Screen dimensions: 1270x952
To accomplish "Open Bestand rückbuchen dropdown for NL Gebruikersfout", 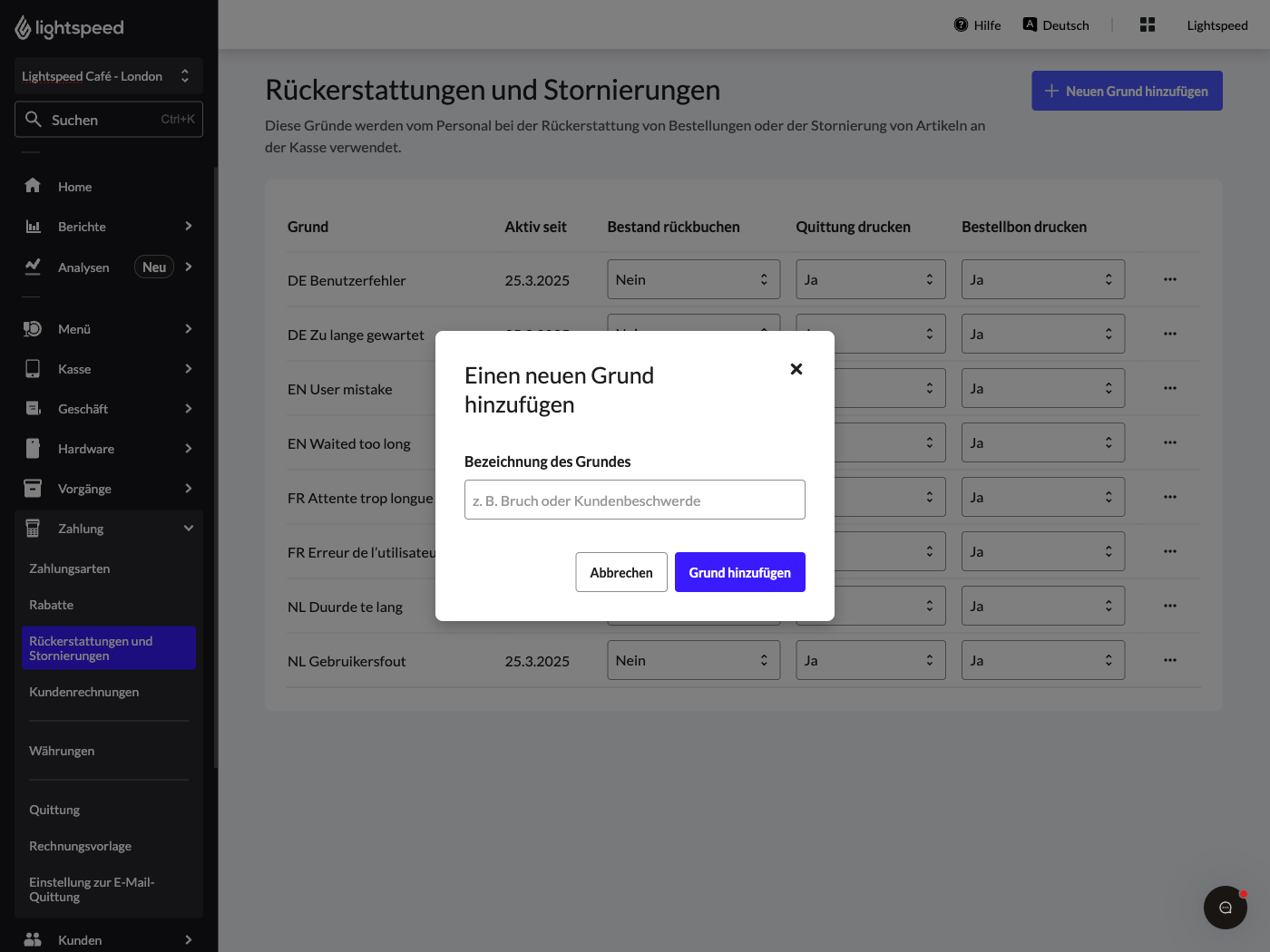I will coord(693,660).
